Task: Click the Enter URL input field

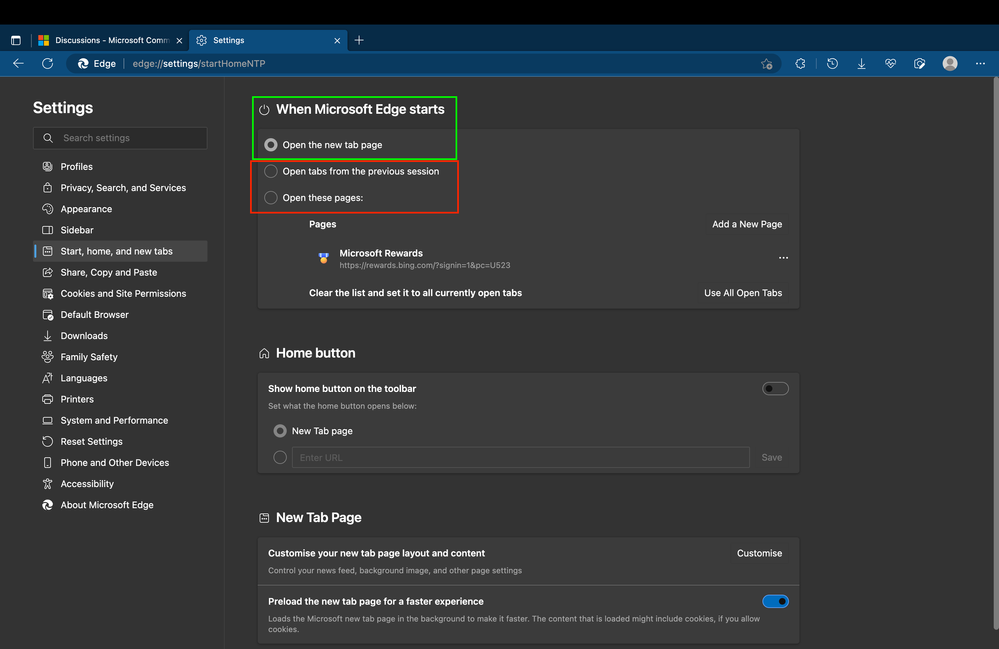Action: tap(521, 457)
